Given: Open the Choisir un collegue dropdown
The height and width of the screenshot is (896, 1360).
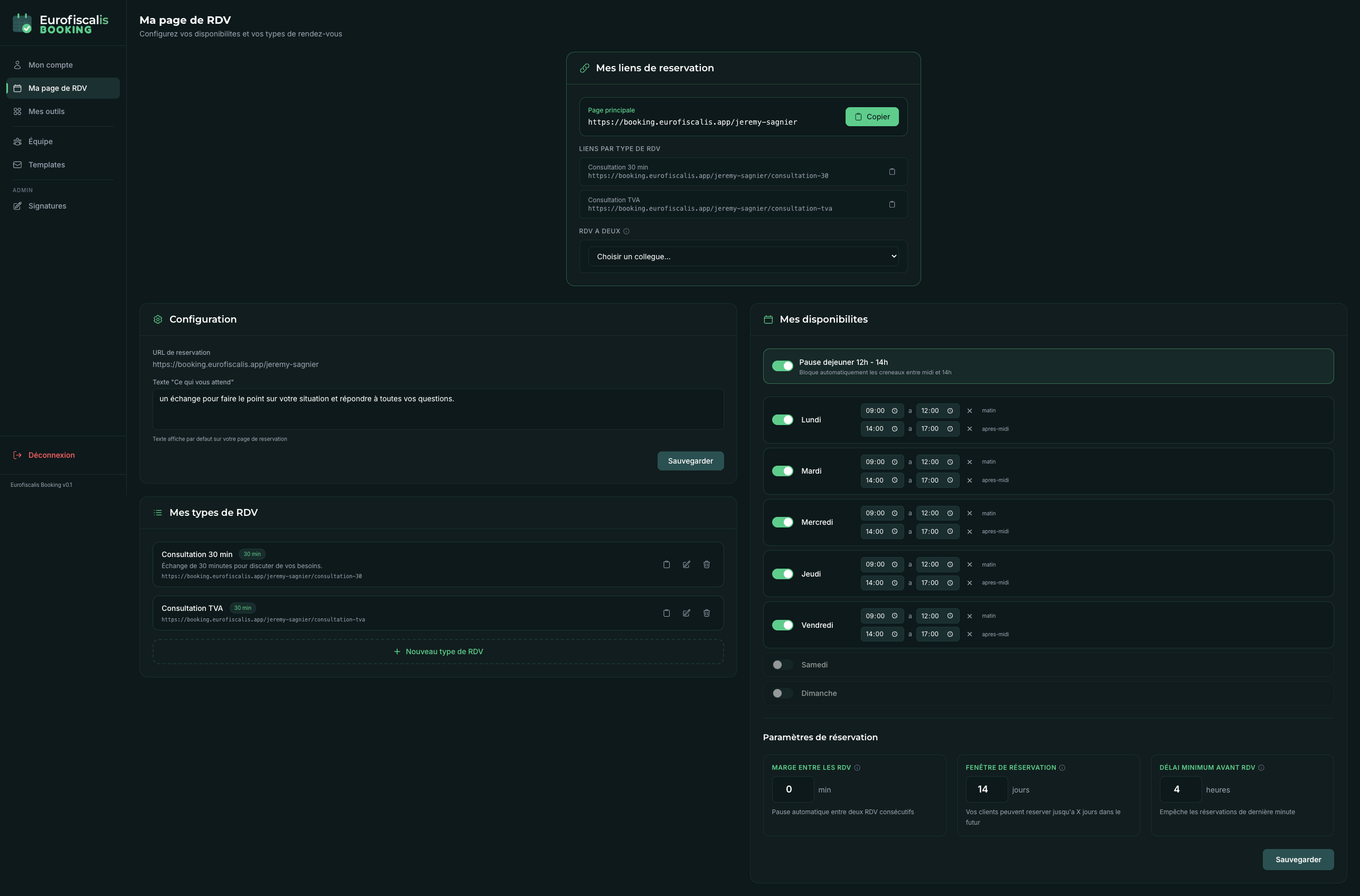Looking at the screenshot, I should 742,256.
